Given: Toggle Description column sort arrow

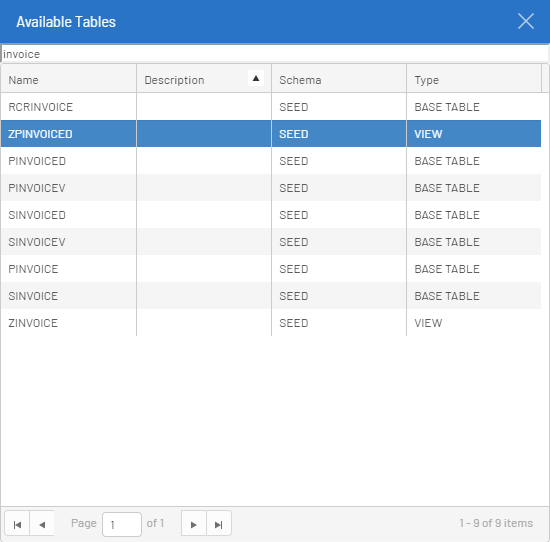Looking at the screenshot, I should [256, 79].
